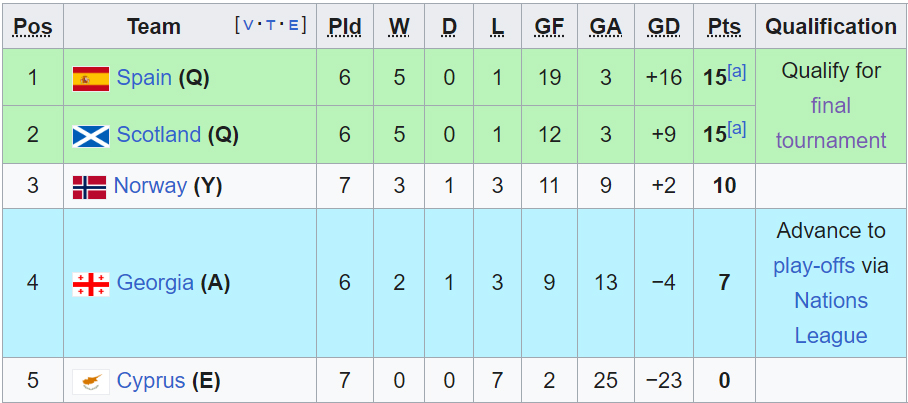908x403 pixels.
Task: Click the Spain flag icon
Action: (x=91, y=79)
